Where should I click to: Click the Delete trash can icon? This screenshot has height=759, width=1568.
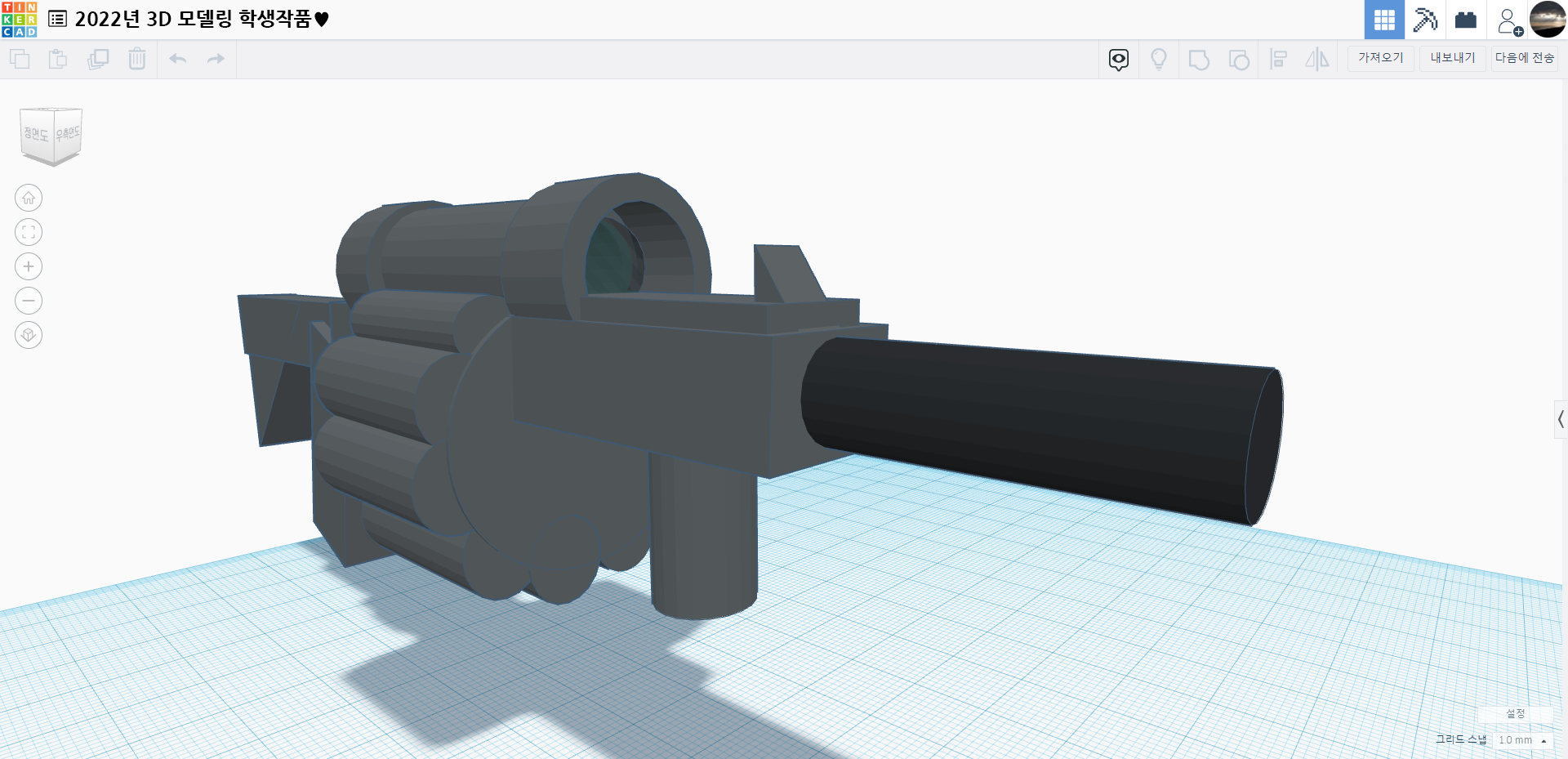pos(137,59)
